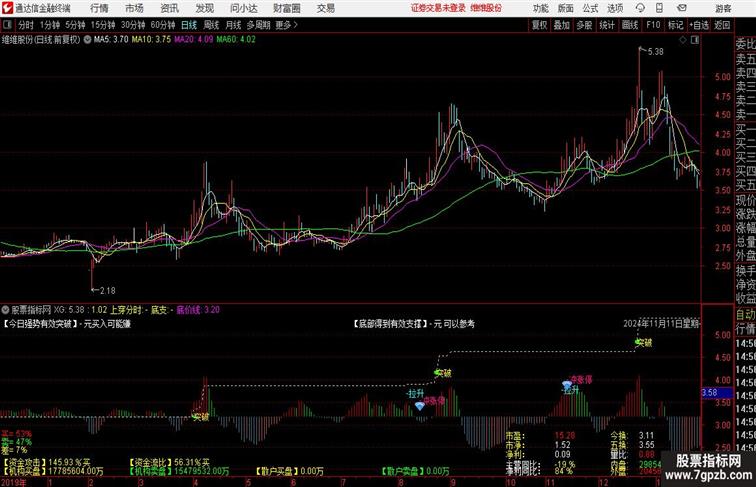756x487 pixels.
Task: Expand the 更多 periods chevron
Action: [287, 25]
